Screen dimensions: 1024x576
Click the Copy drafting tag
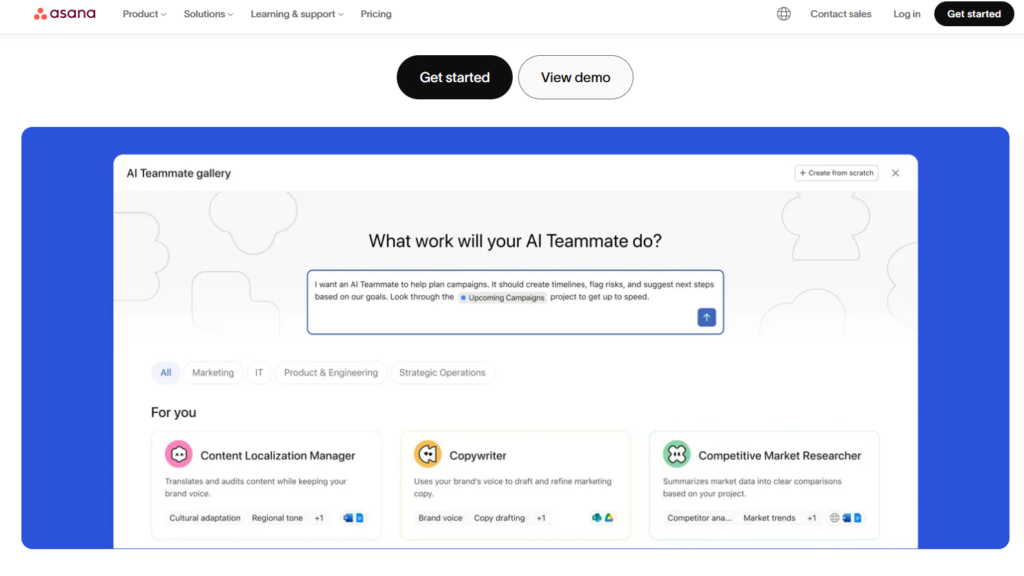coord(500,518)
